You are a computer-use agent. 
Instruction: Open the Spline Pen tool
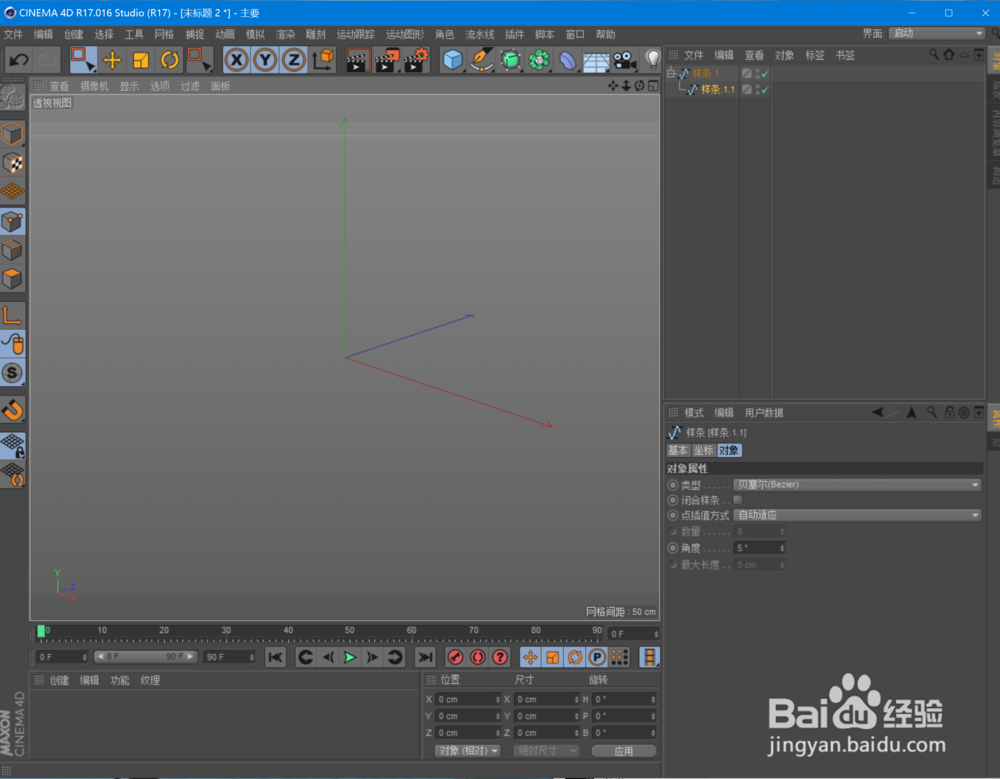(482, 61)
